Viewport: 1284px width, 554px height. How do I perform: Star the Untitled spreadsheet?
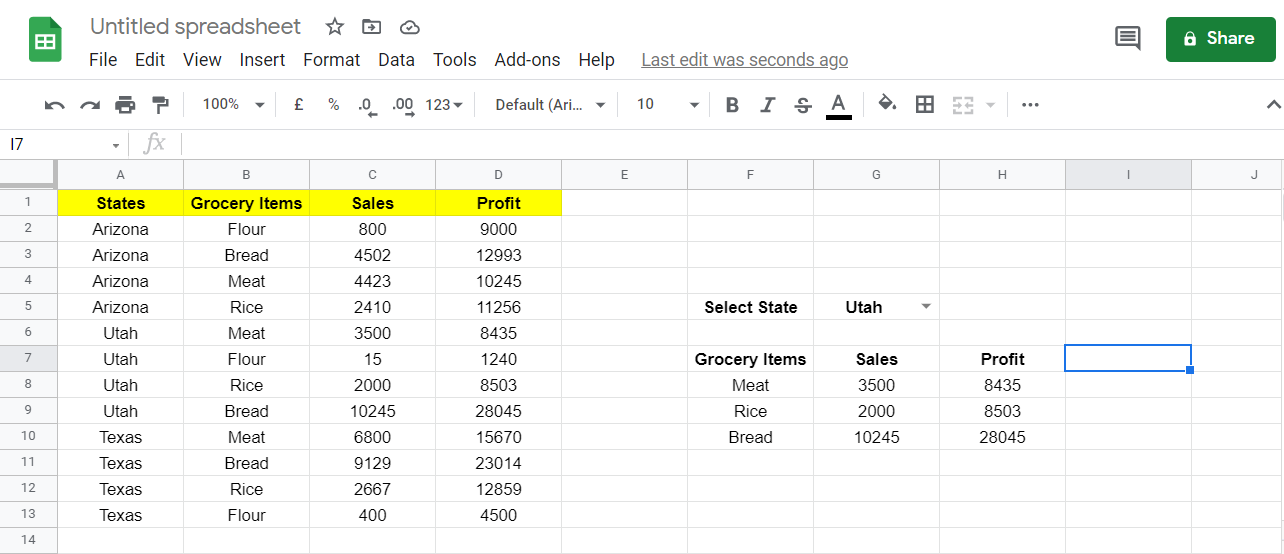335,26
